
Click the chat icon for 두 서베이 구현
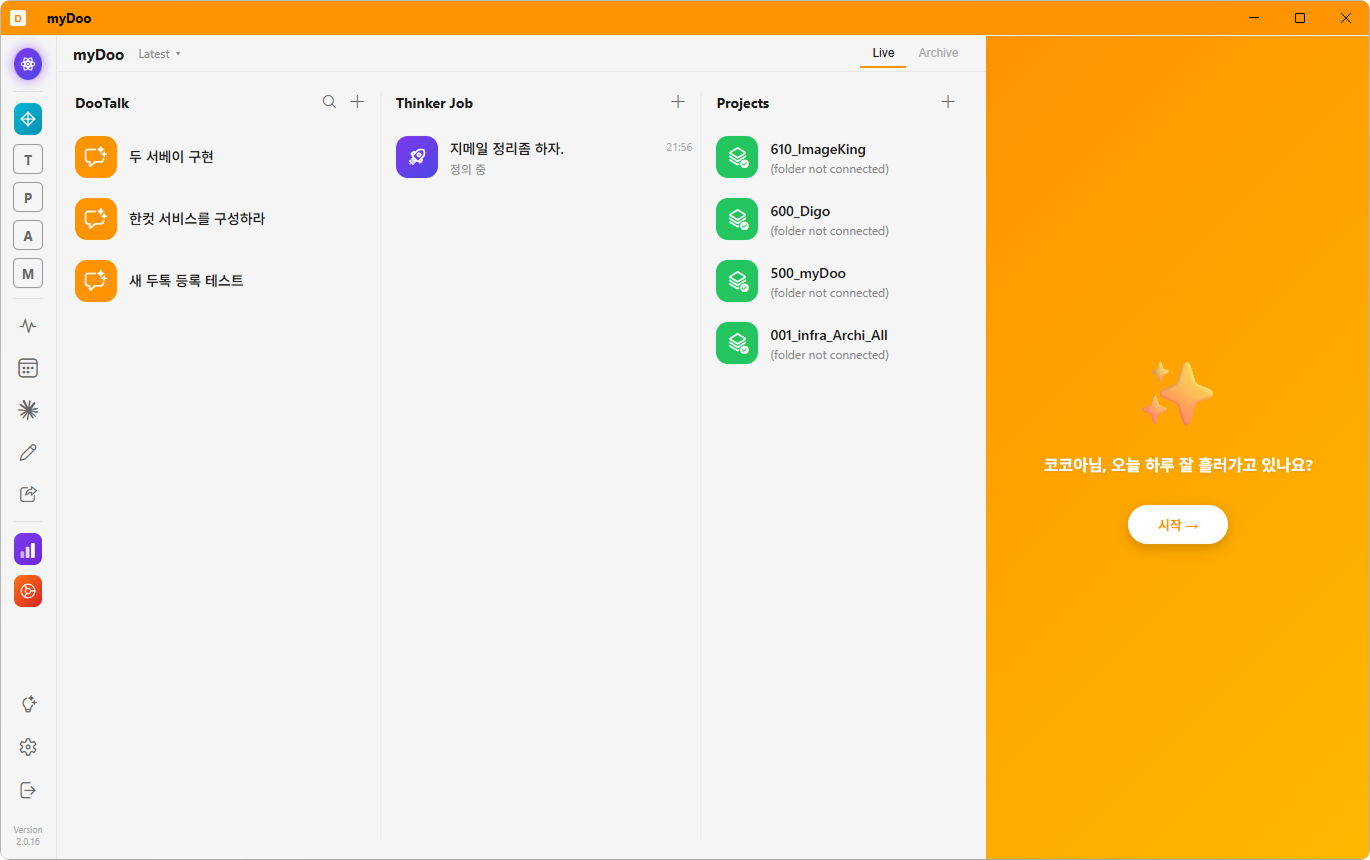point(96,157)
